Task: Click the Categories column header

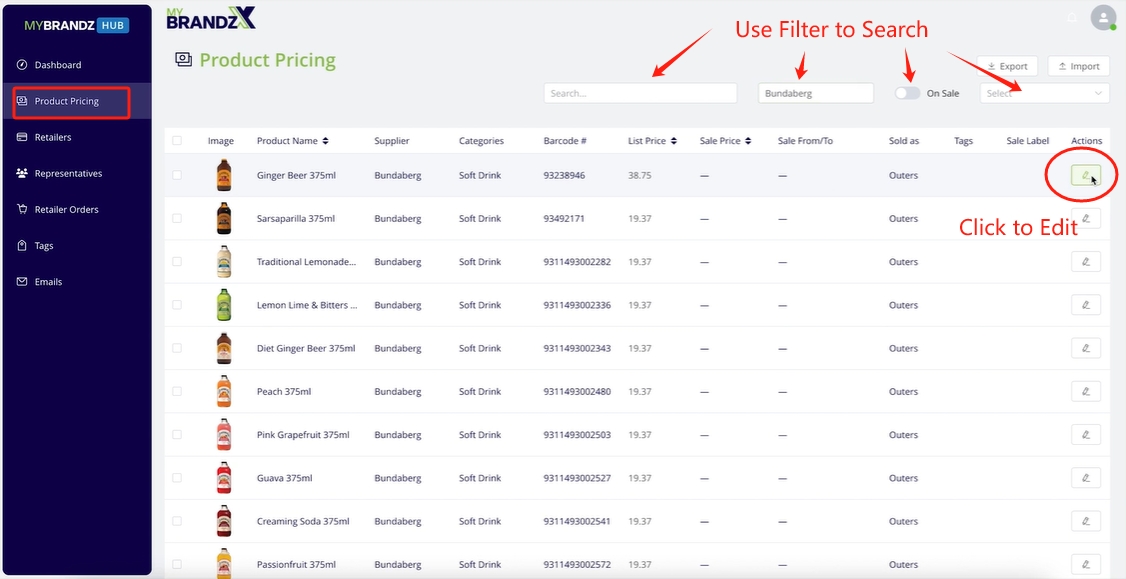Action: 481,141
